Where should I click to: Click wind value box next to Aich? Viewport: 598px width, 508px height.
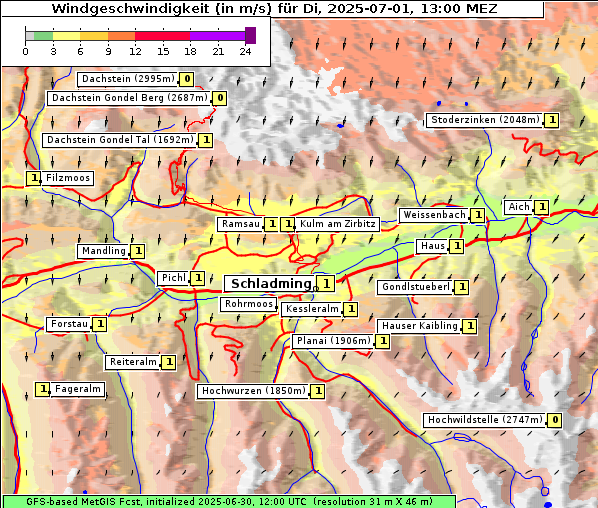tap(541, 207)
